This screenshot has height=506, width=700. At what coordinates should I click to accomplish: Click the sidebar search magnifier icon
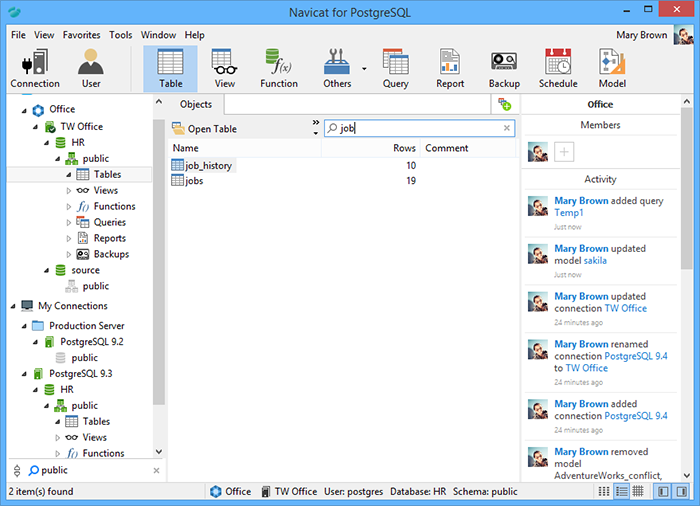point(33,470)
